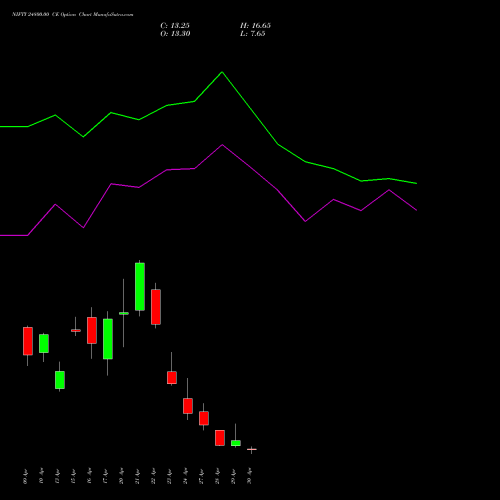Image resolution: width=500 pixels, height=500 pixels.
Task: Click the close value C: 13.25
Action: coord(175,26)
